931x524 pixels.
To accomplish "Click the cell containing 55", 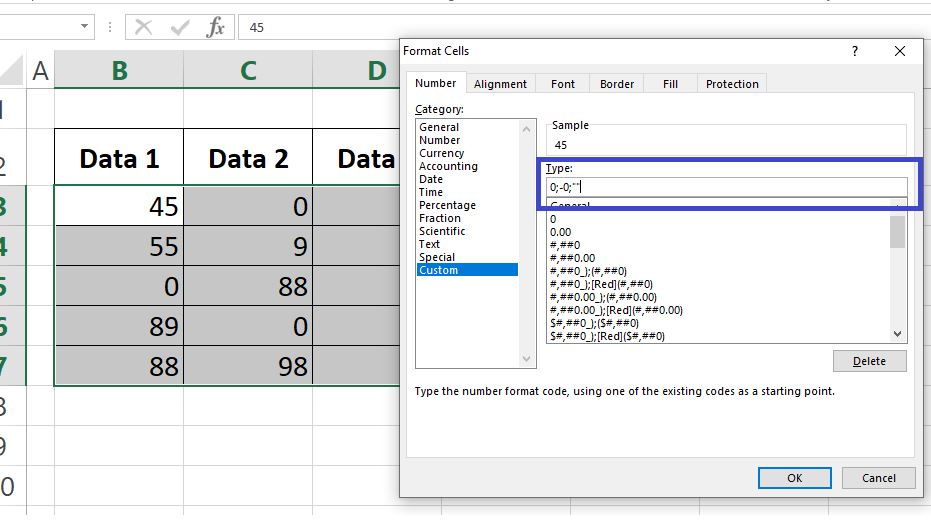I will (x=119, y=246).
